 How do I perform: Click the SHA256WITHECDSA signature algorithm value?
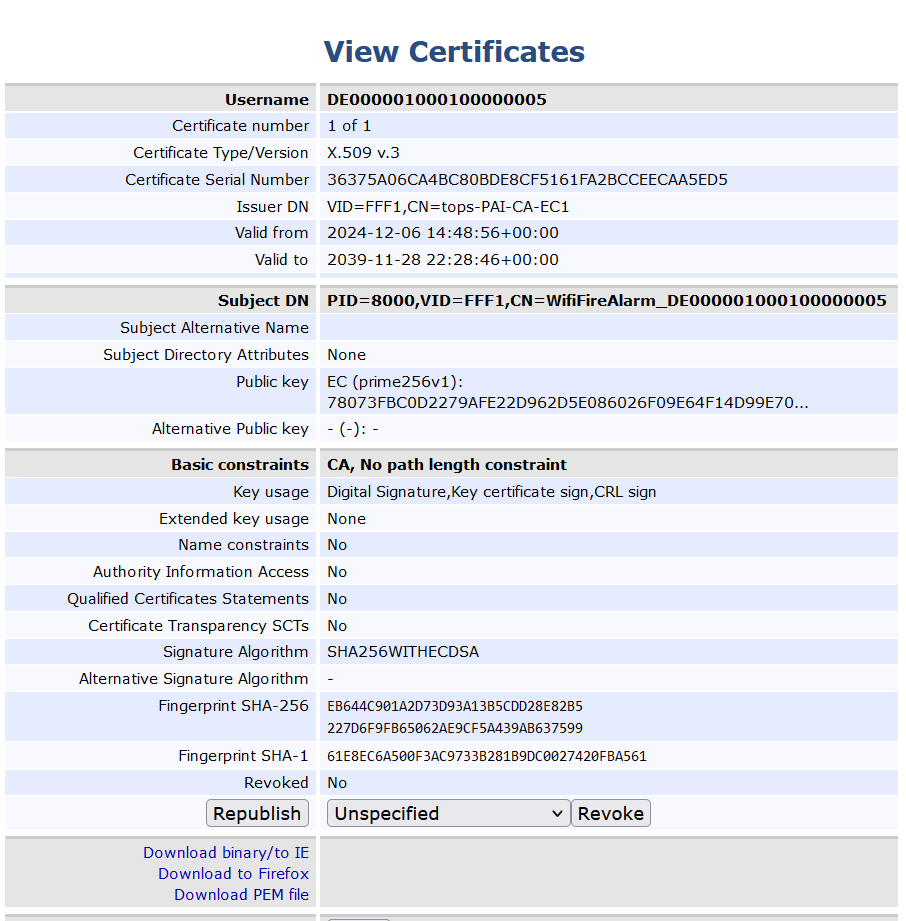tap(403, 652)
